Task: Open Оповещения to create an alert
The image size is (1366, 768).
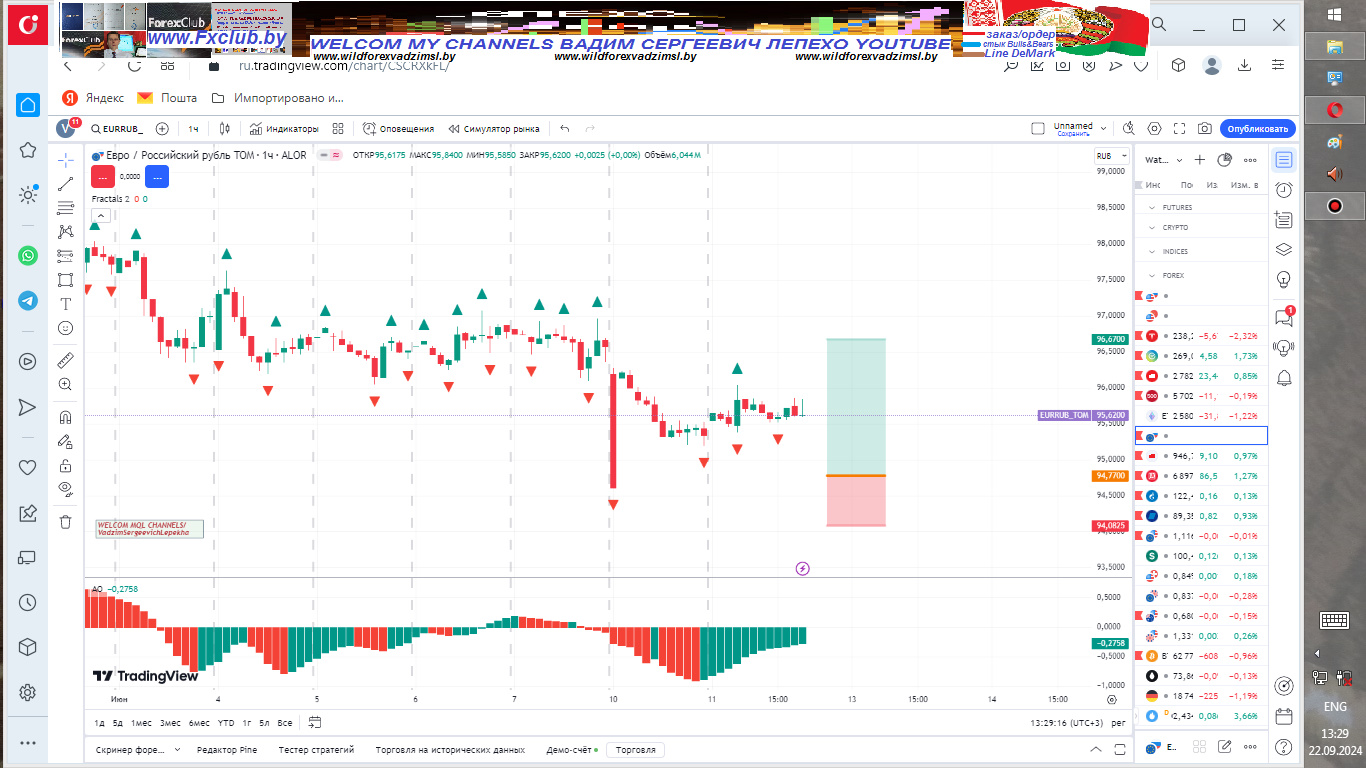Action: 398,129
